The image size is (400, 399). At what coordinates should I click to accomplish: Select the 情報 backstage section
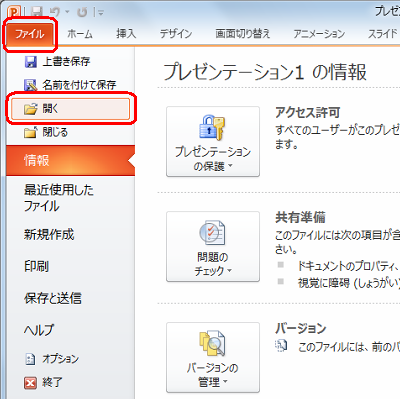[71, 160]
